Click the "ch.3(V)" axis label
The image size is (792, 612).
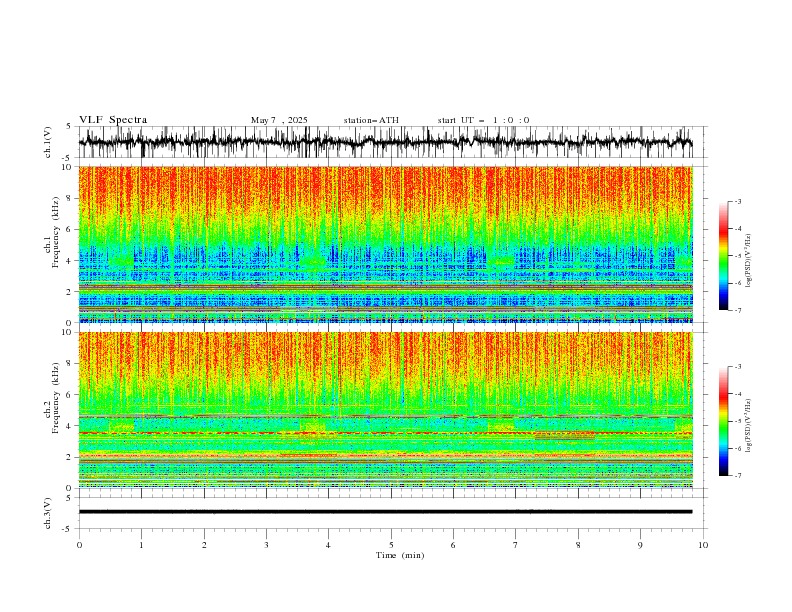click(x=48, y=513)
